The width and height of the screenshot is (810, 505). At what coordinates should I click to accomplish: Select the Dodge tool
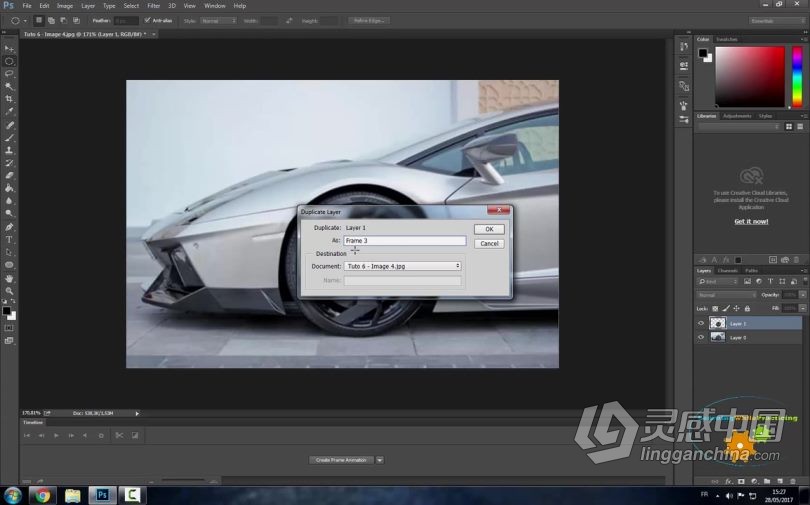tap(9, 213)
